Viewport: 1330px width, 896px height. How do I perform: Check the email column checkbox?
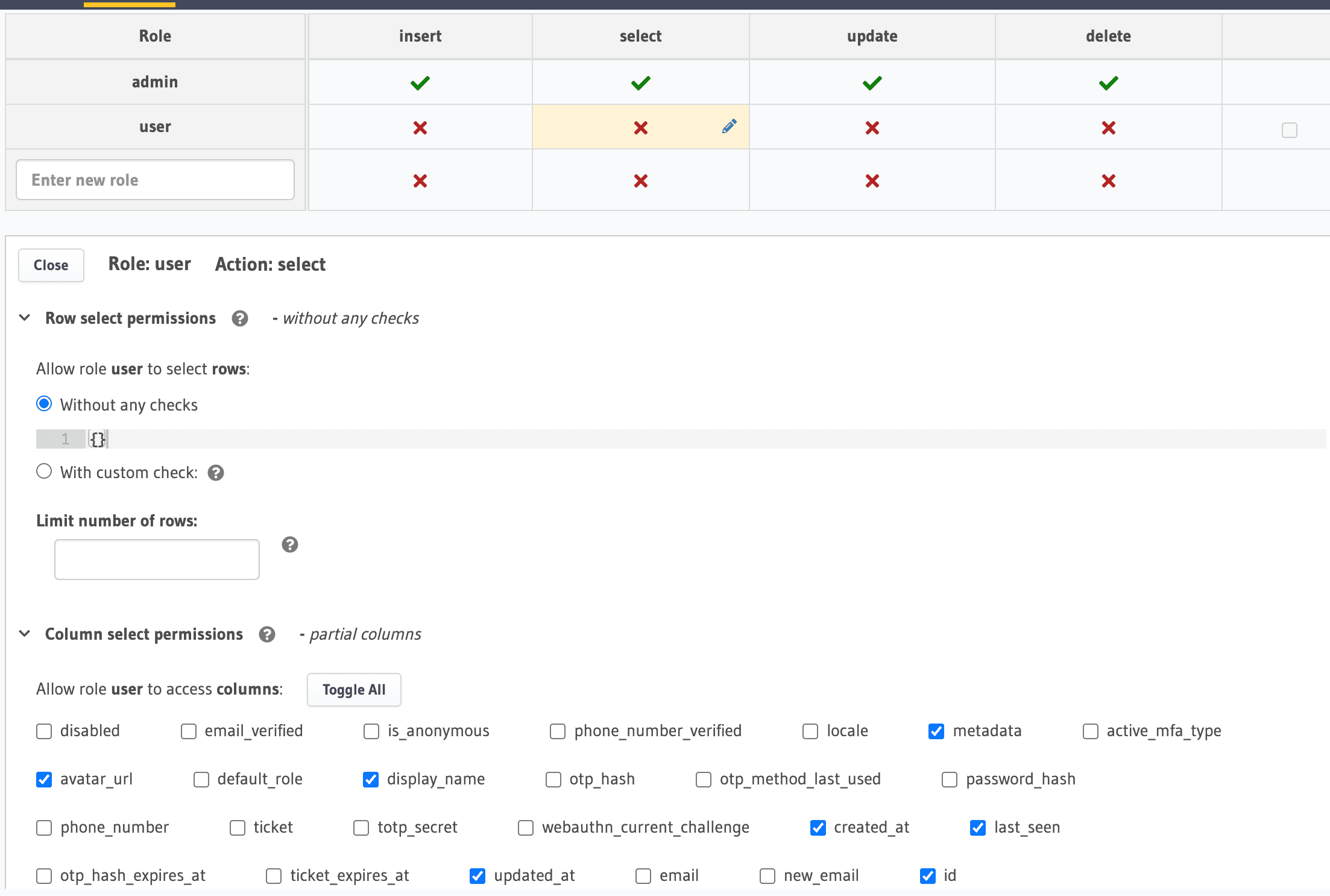coord(643,875)
